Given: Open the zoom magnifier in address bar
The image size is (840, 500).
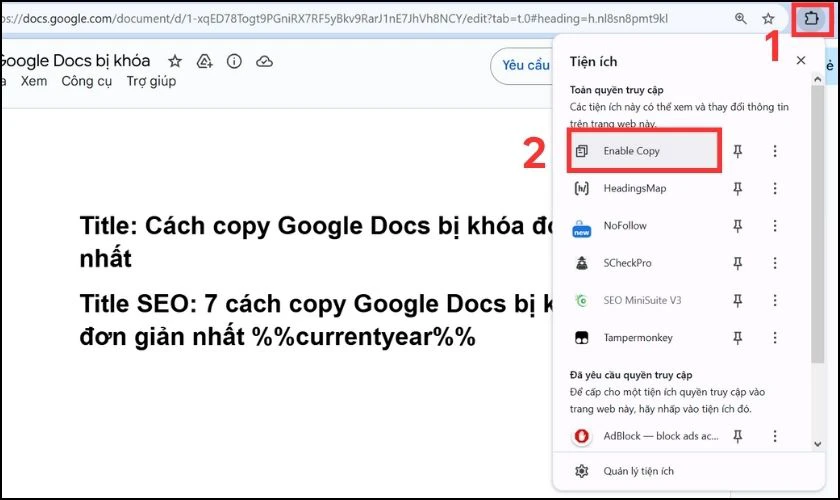Looking at the screenshot, I should pyautogui.click(x=740, y=19).
